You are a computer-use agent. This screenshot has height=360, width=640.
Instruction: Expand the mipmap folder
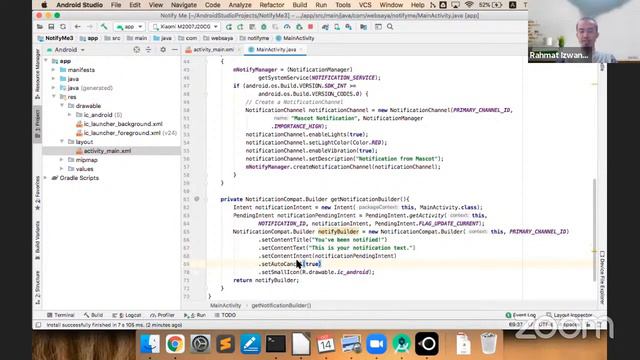pos(62,160)
